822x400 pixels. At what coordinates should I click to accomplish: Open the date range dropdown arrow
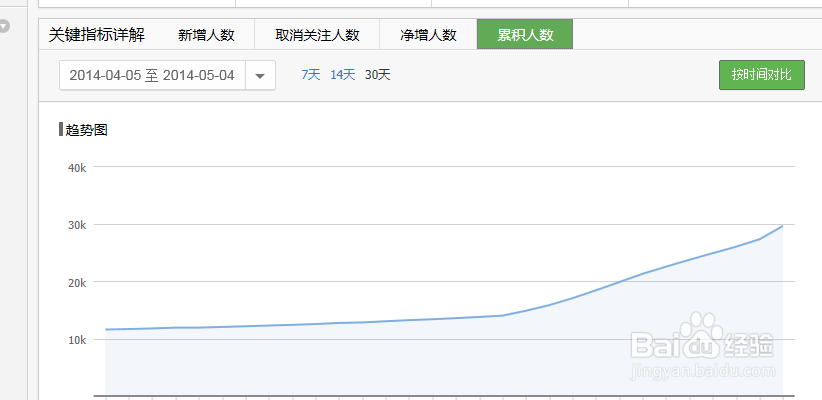[x=260, y=75]
